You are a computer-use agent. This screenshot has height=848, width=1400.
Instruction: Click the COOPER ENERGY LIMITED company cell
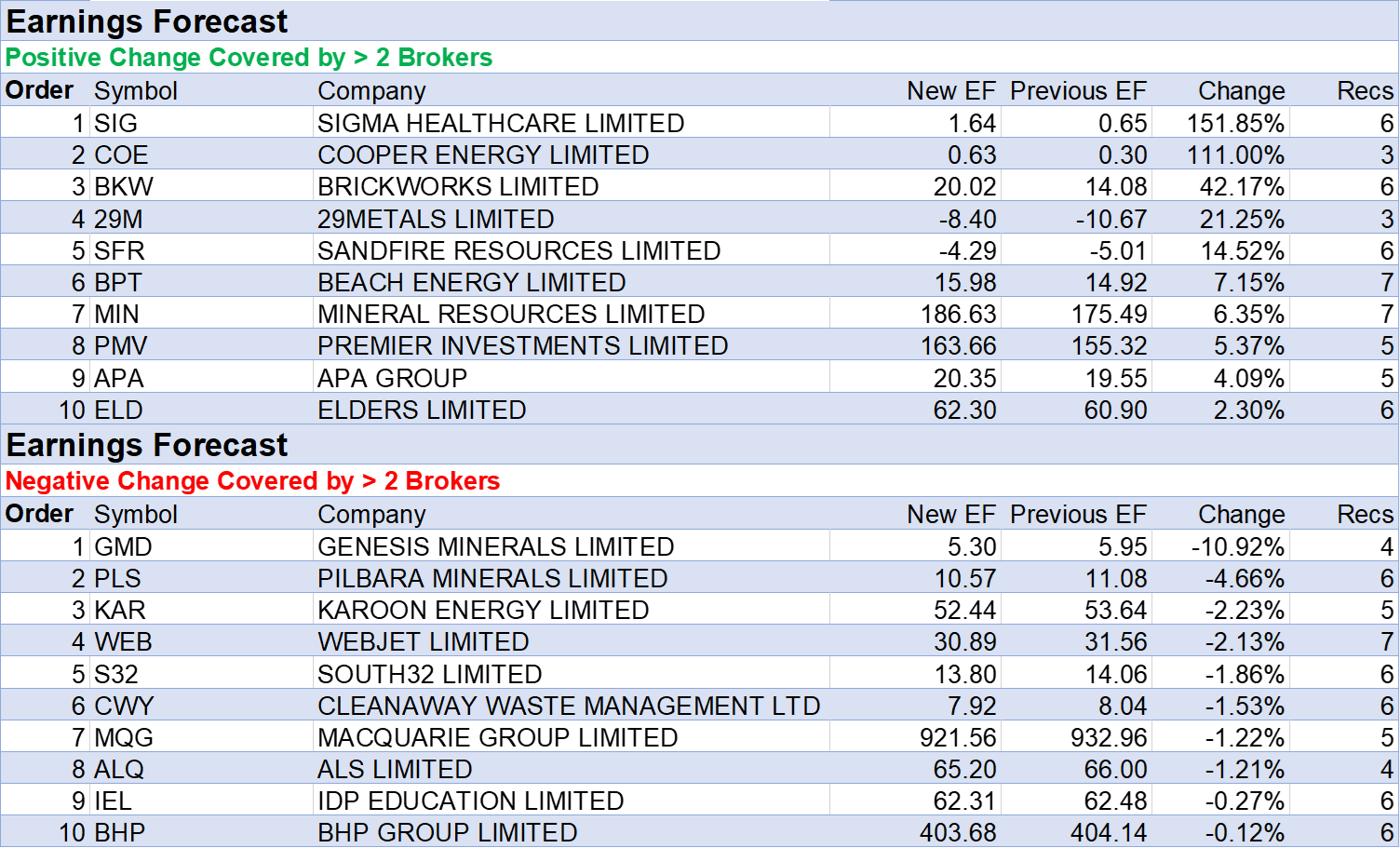coord(483,155)
